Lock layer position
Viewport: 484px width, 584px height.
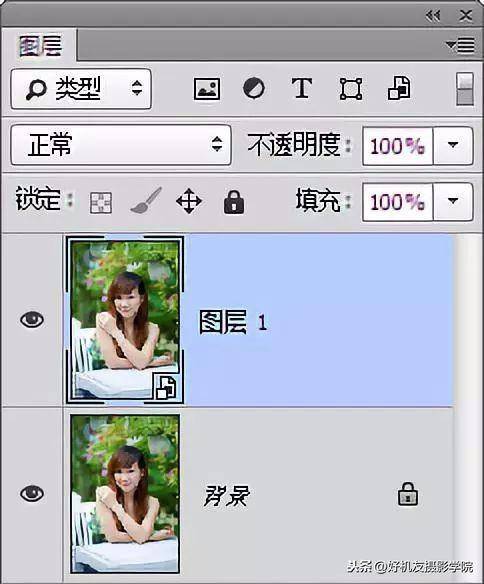coord(189,201)
